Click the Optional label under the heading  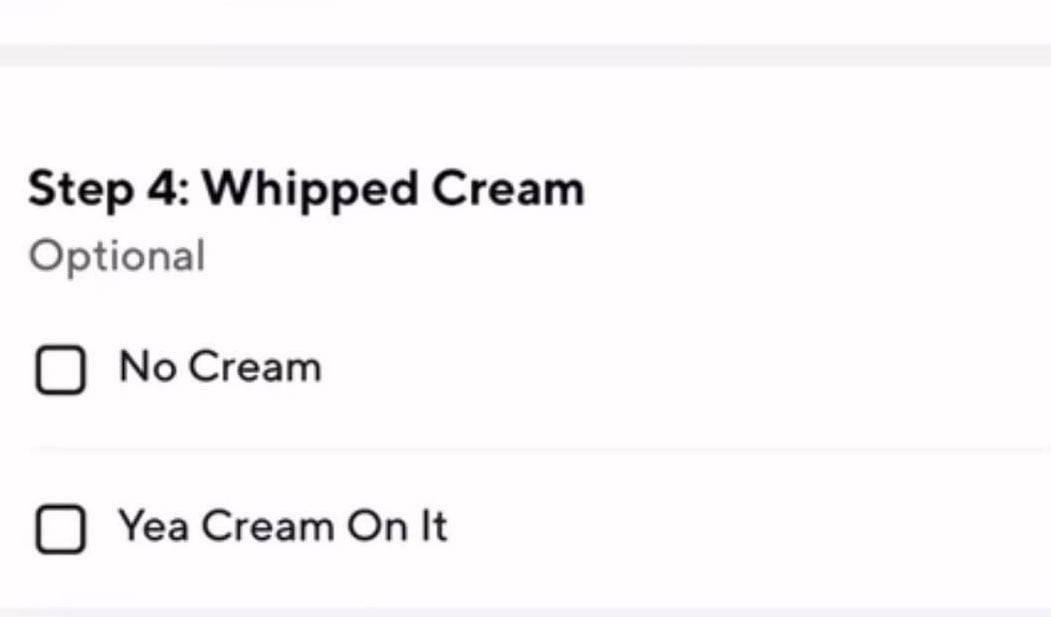[117, 254]
